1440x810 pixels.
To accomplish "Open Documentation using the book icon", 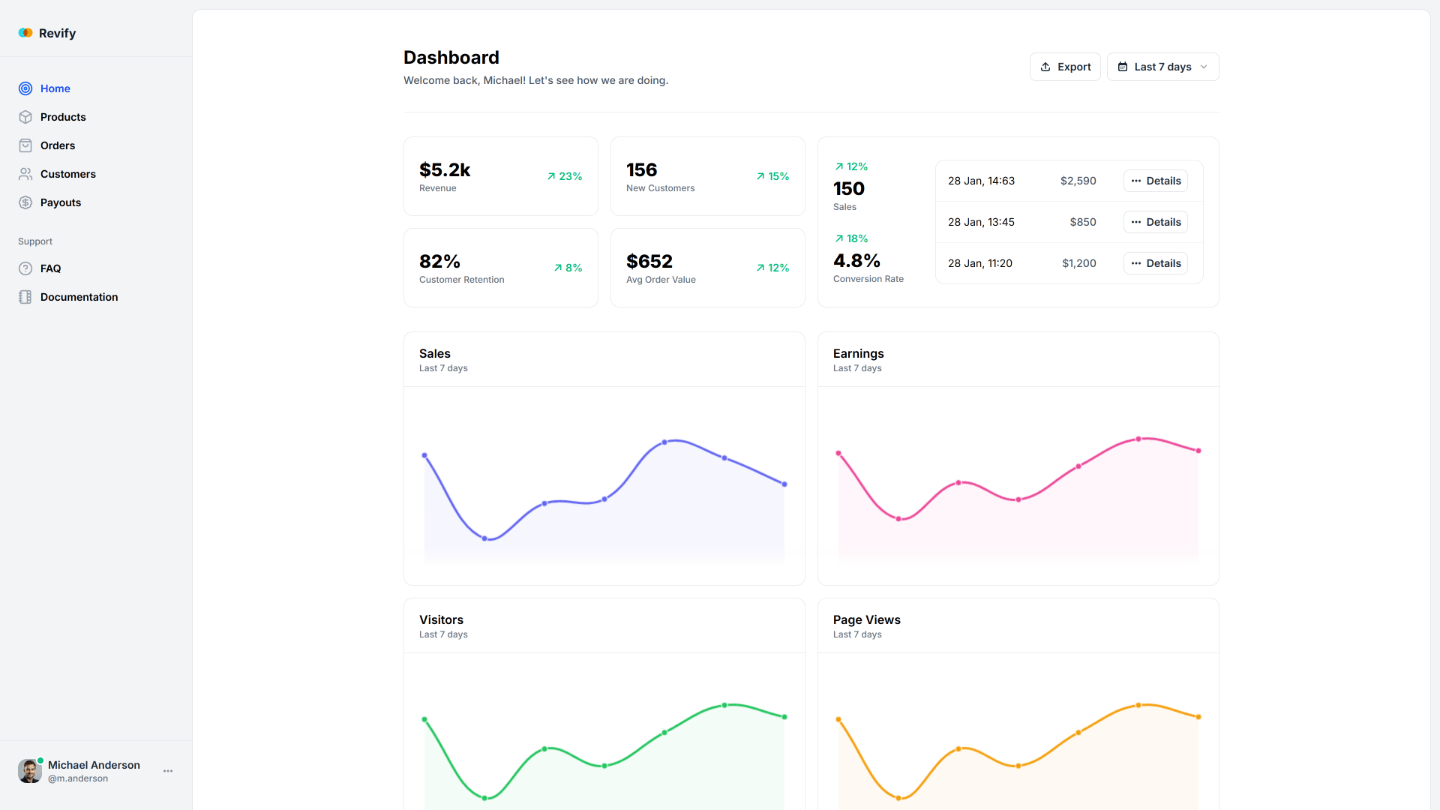I will [24, 297].
